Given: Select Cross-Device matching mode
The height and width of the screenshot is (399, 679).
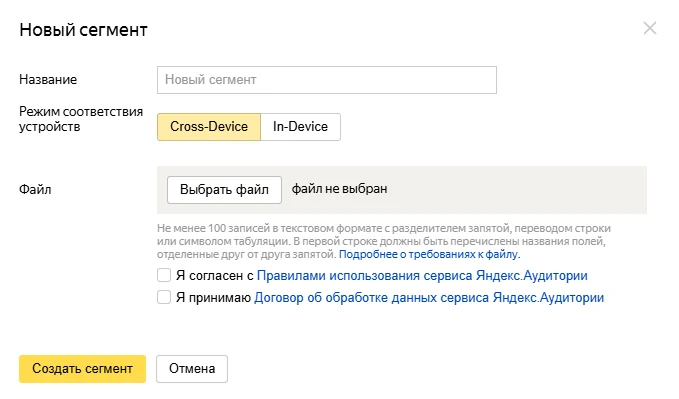Looking at the screenshot, I should [x=209, y=127].
